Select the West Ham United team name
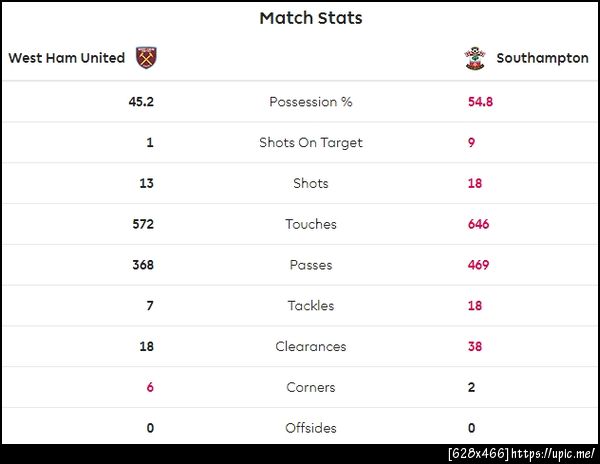Image resolution: width=600 pixels, height=464 pixels. coord(67,58)
